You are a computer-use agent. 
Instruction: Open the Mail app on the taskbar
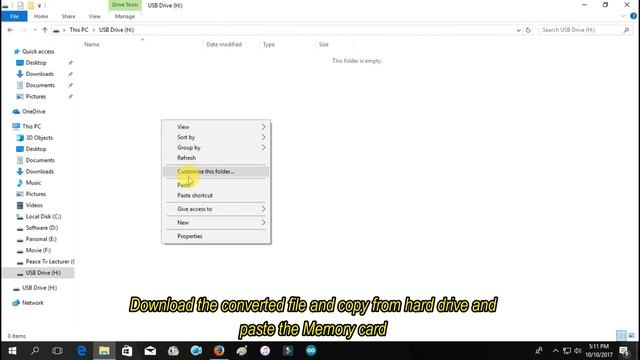coord(150,351)
